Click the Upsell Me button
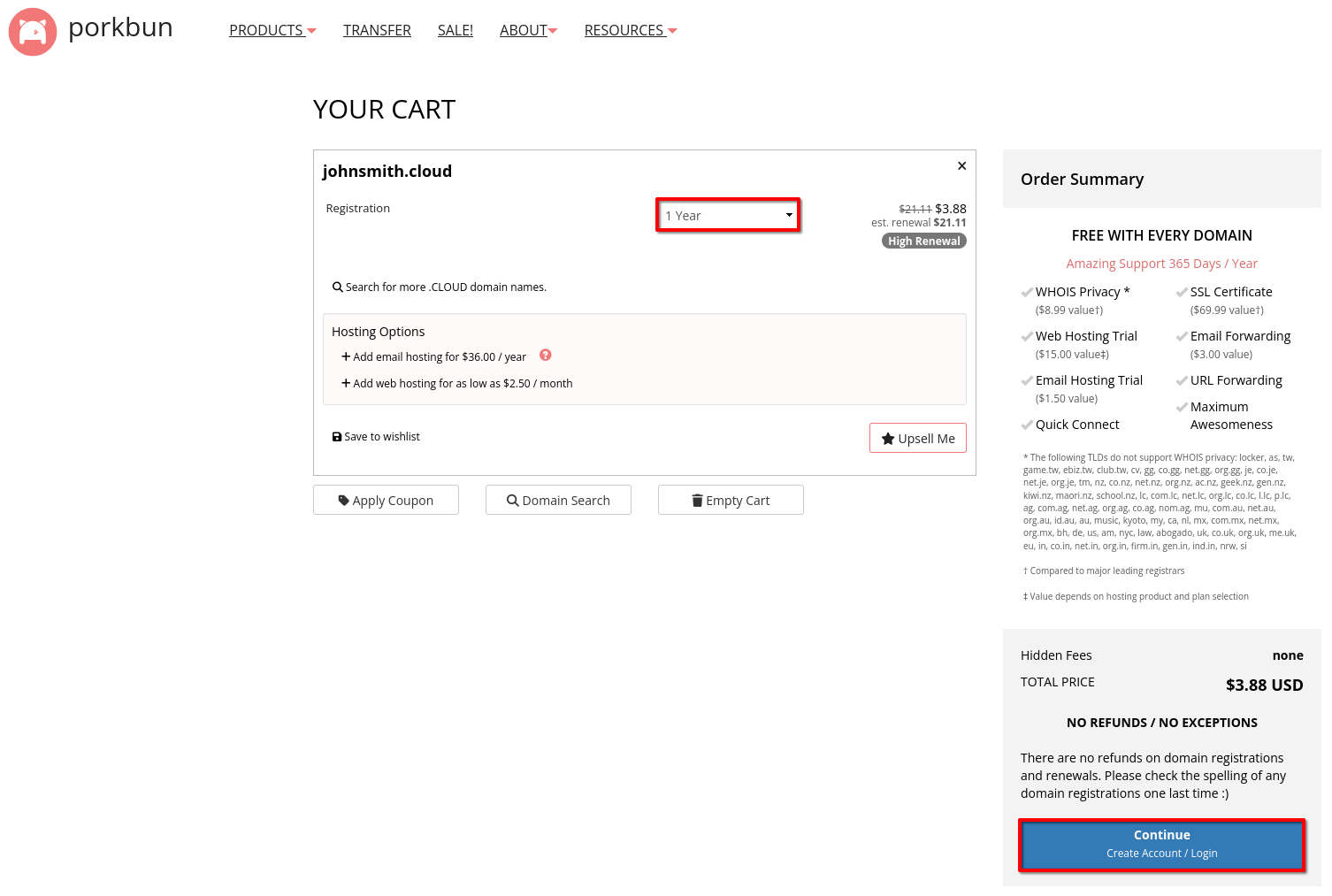 tap(918, 438)
